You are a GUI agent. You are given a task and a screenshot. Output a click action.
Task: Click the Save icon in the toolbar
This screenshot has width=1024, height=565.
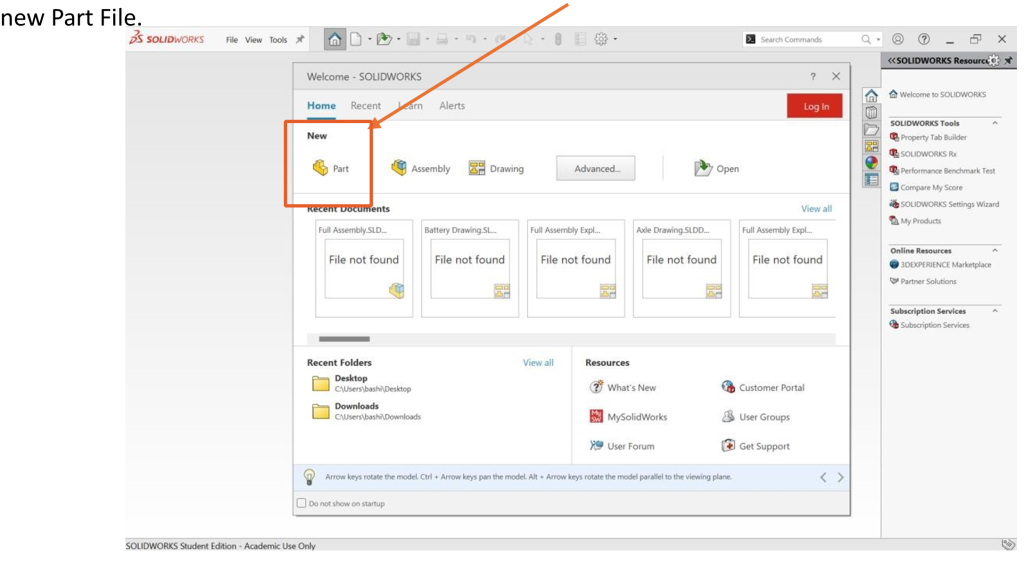tap(413, 39)
